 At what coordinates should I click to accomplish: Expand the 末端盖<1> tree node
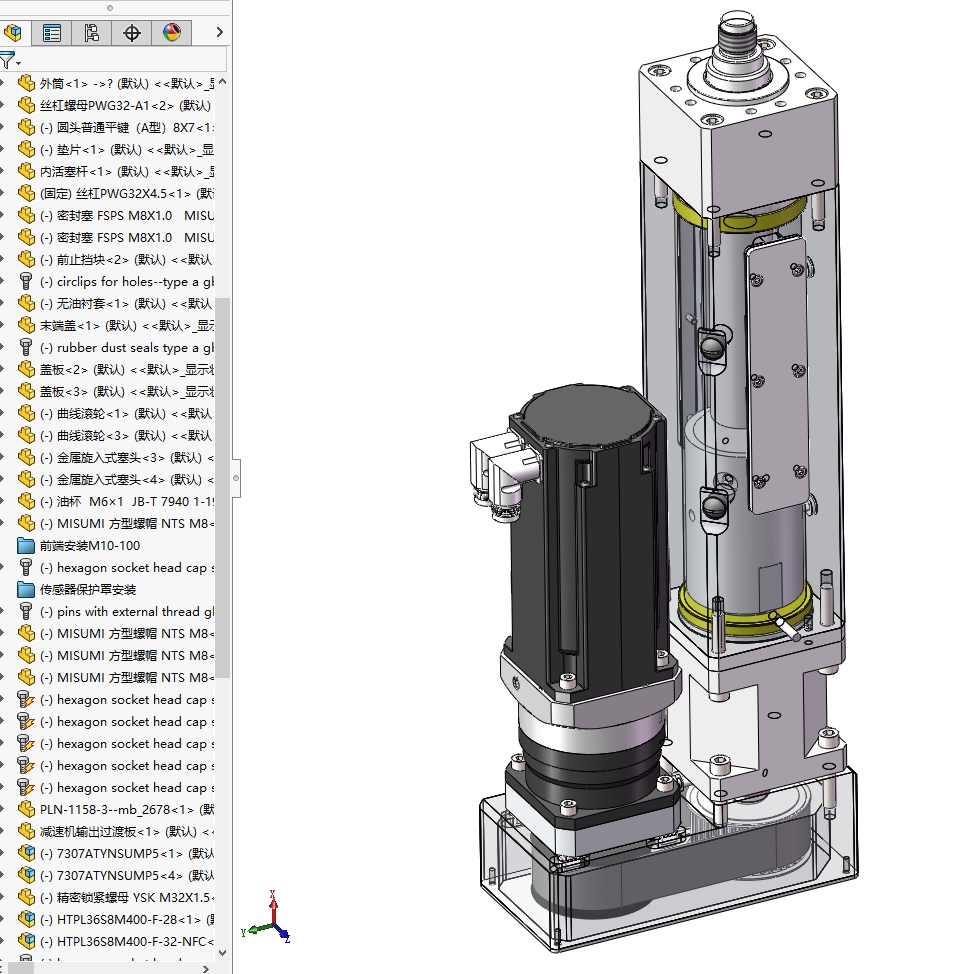[2, 325]
